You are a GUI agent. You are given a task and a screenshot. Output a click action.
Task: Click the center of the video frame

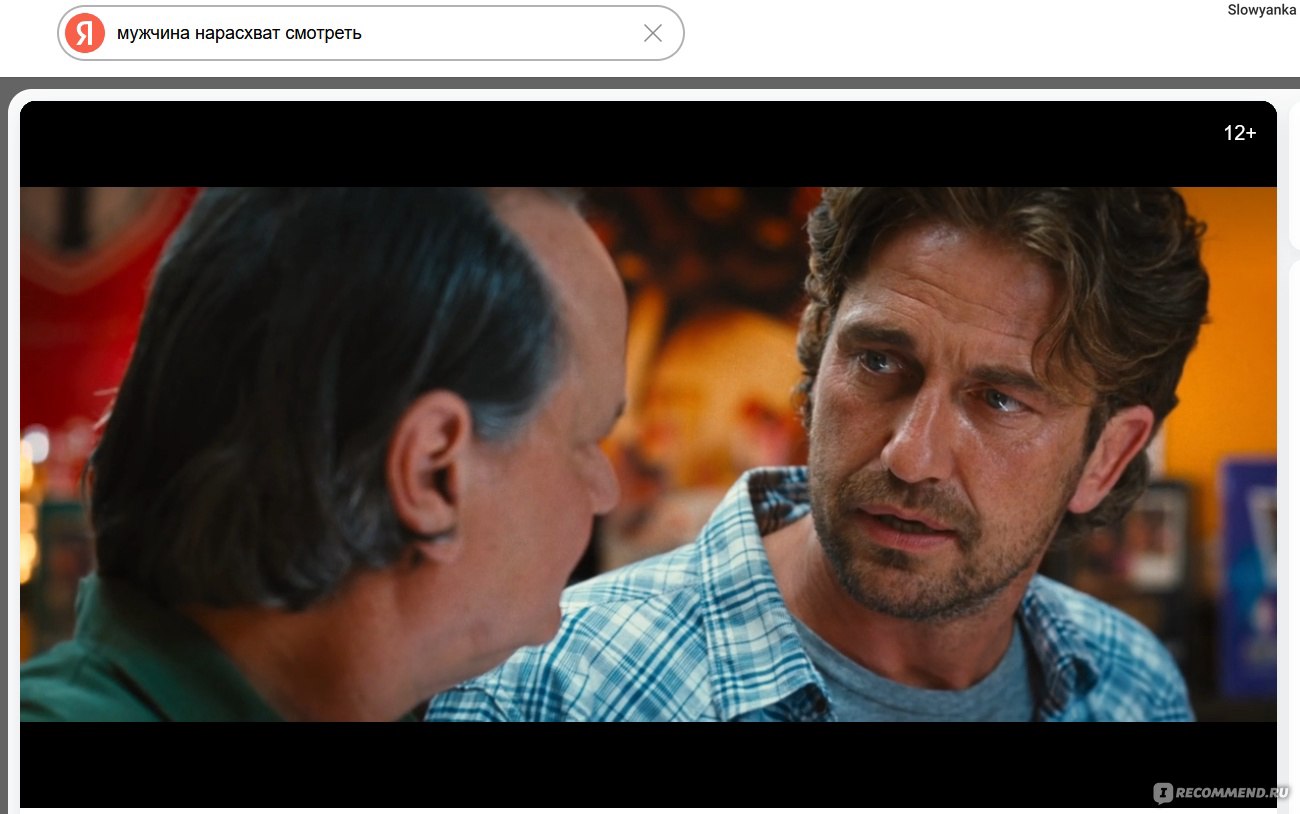648,454
